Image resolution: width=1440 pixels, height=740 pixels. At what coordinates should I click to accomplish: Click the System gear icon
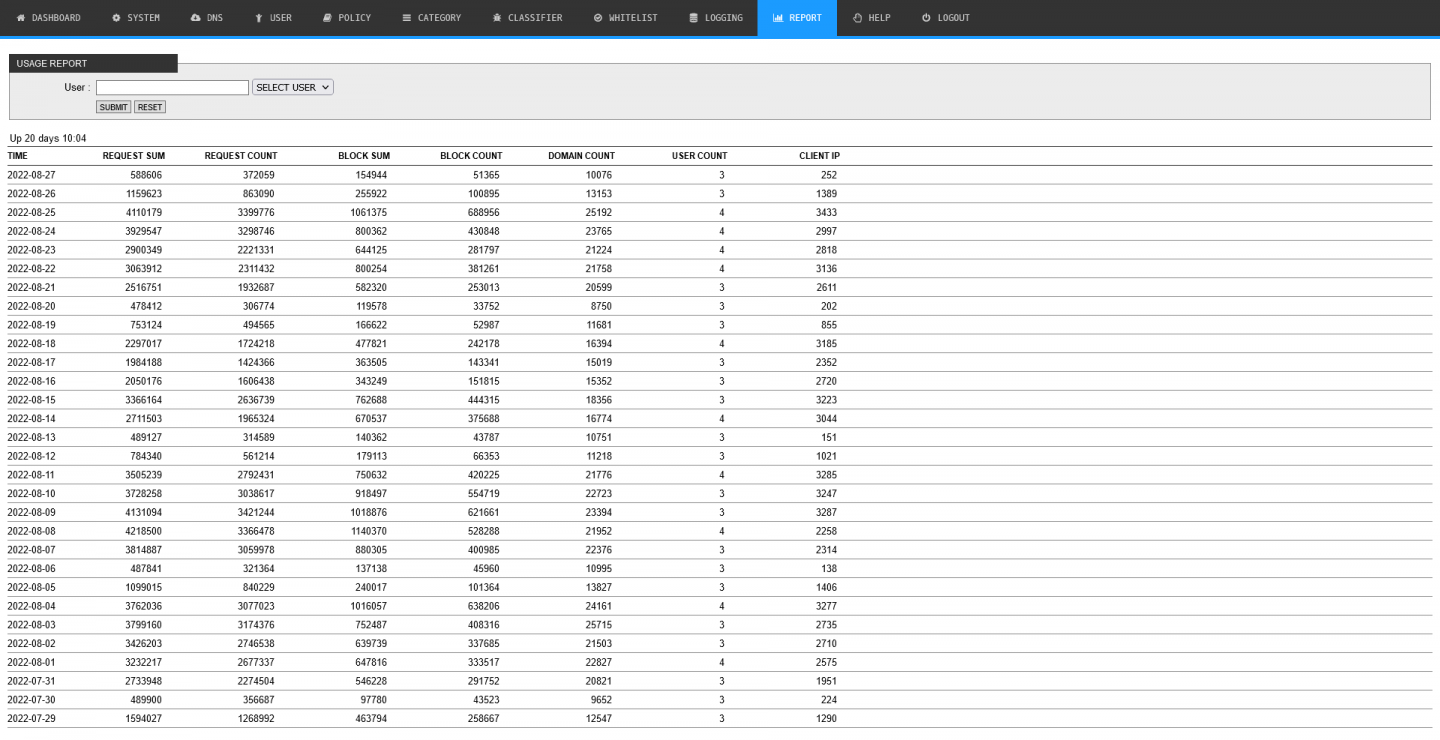click(x=116, y=18)
